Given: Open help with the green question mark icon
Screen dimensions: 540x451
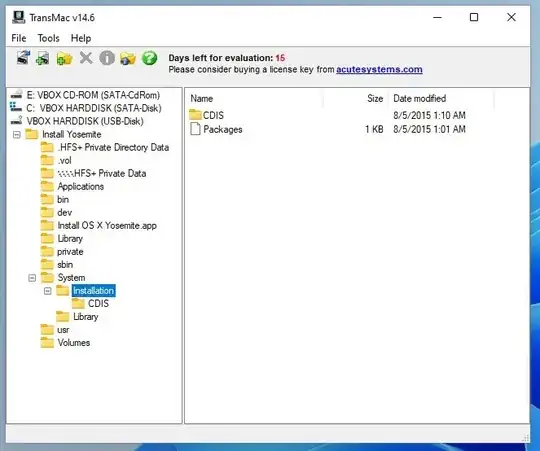Looking at the screenshot, I should point(149,58).
